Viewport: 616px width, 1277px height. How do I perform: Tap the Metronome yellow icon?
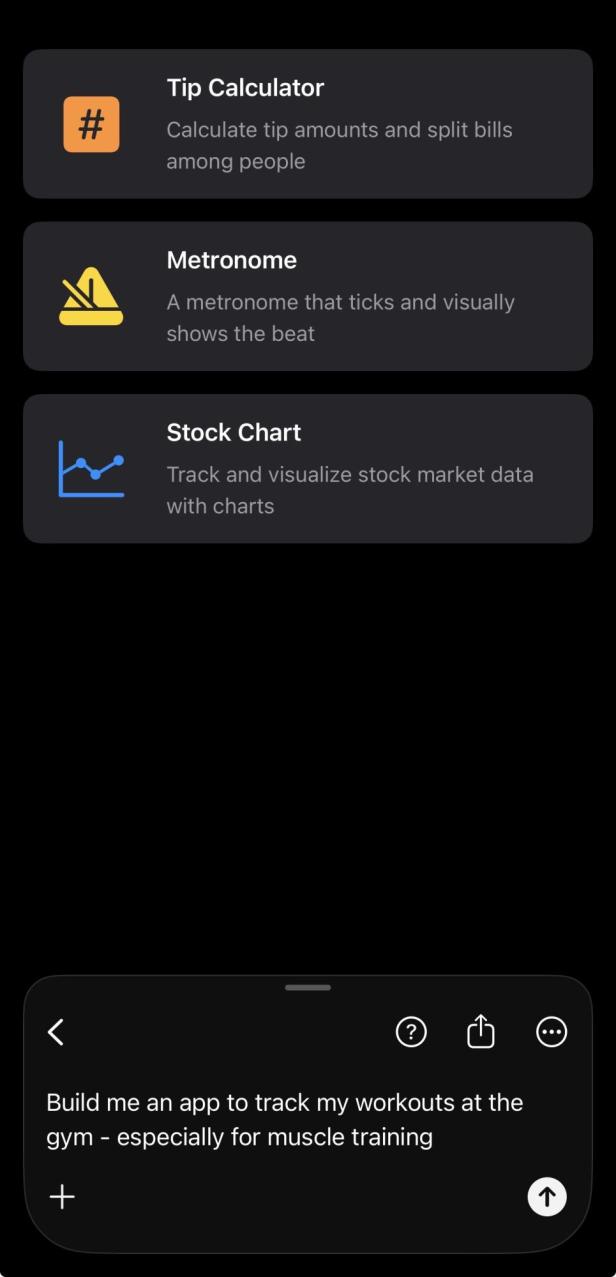pyautogui.click(x=91, y=296)
